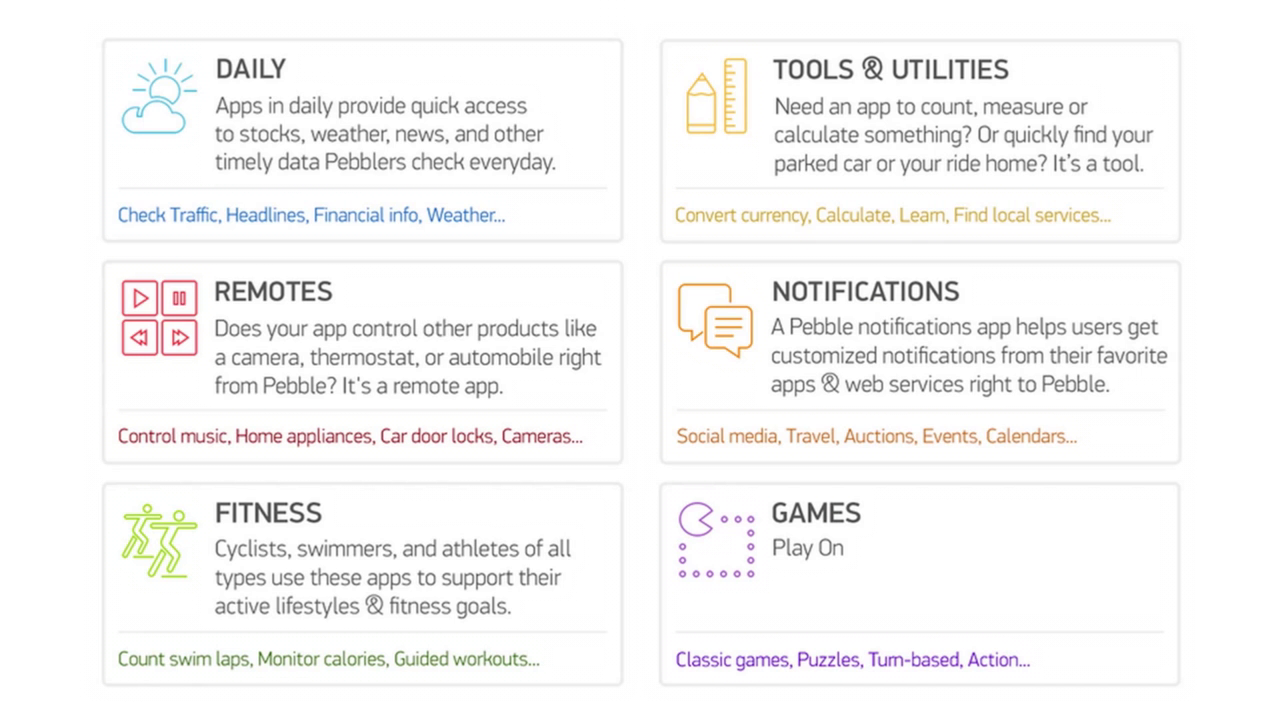This screenshot has height=720, width=1280.
Task: Click the speech bubbles Notifications icon
Action: (714, 319)
